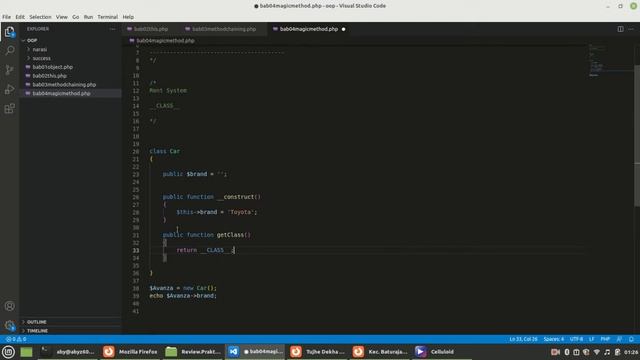Switch to the bab03methodchaining.php tab
Screen dimensions: 640x360
224,29
